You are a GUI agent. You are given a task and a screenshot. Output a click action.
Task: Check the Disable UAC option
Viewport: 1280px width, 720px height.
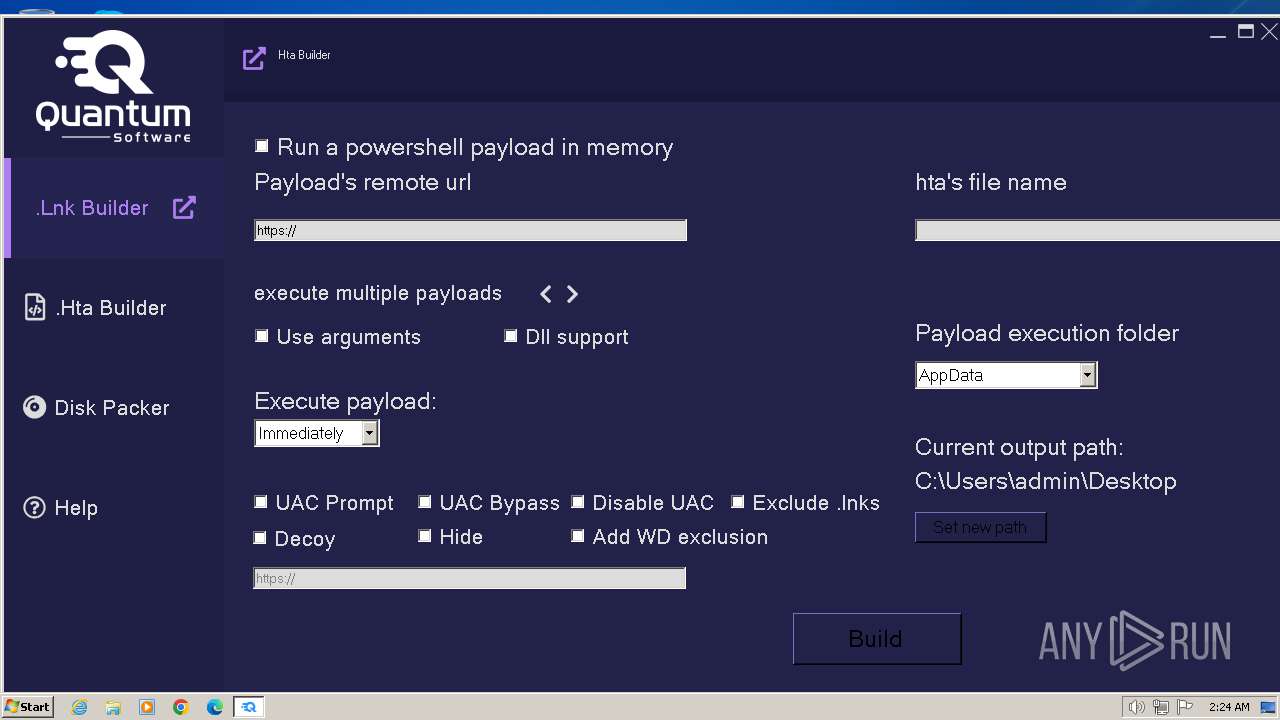click(578, 502)
